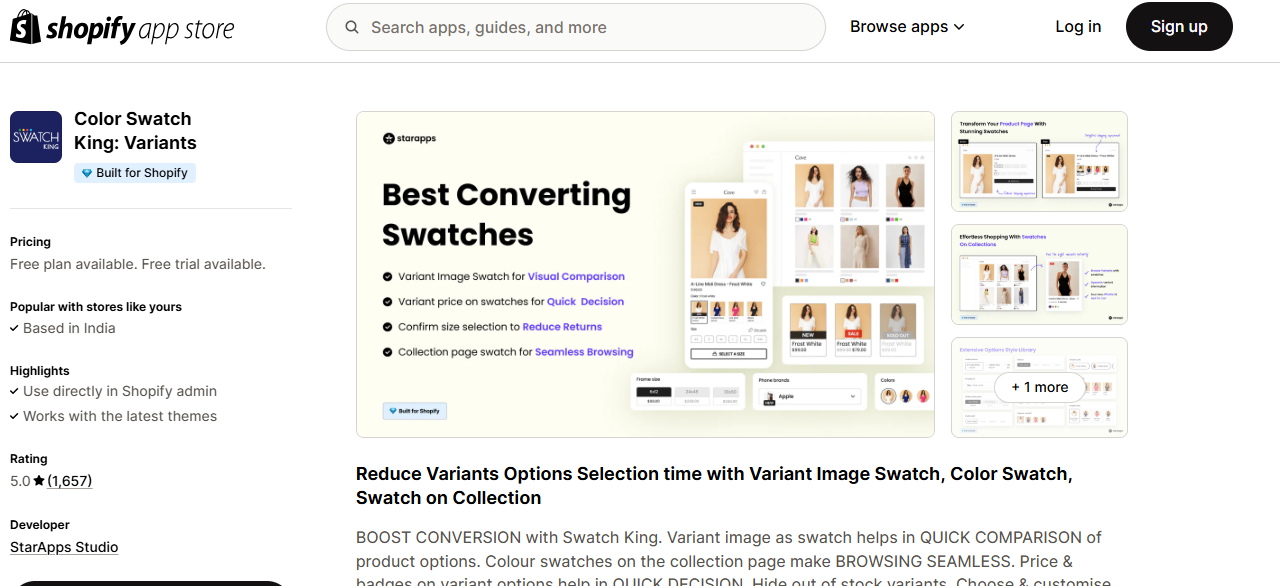Image resolution: width=1280 pixels, height=586 pixels.
Task: Click the Swatch King app icon
Action: (36, 137)
